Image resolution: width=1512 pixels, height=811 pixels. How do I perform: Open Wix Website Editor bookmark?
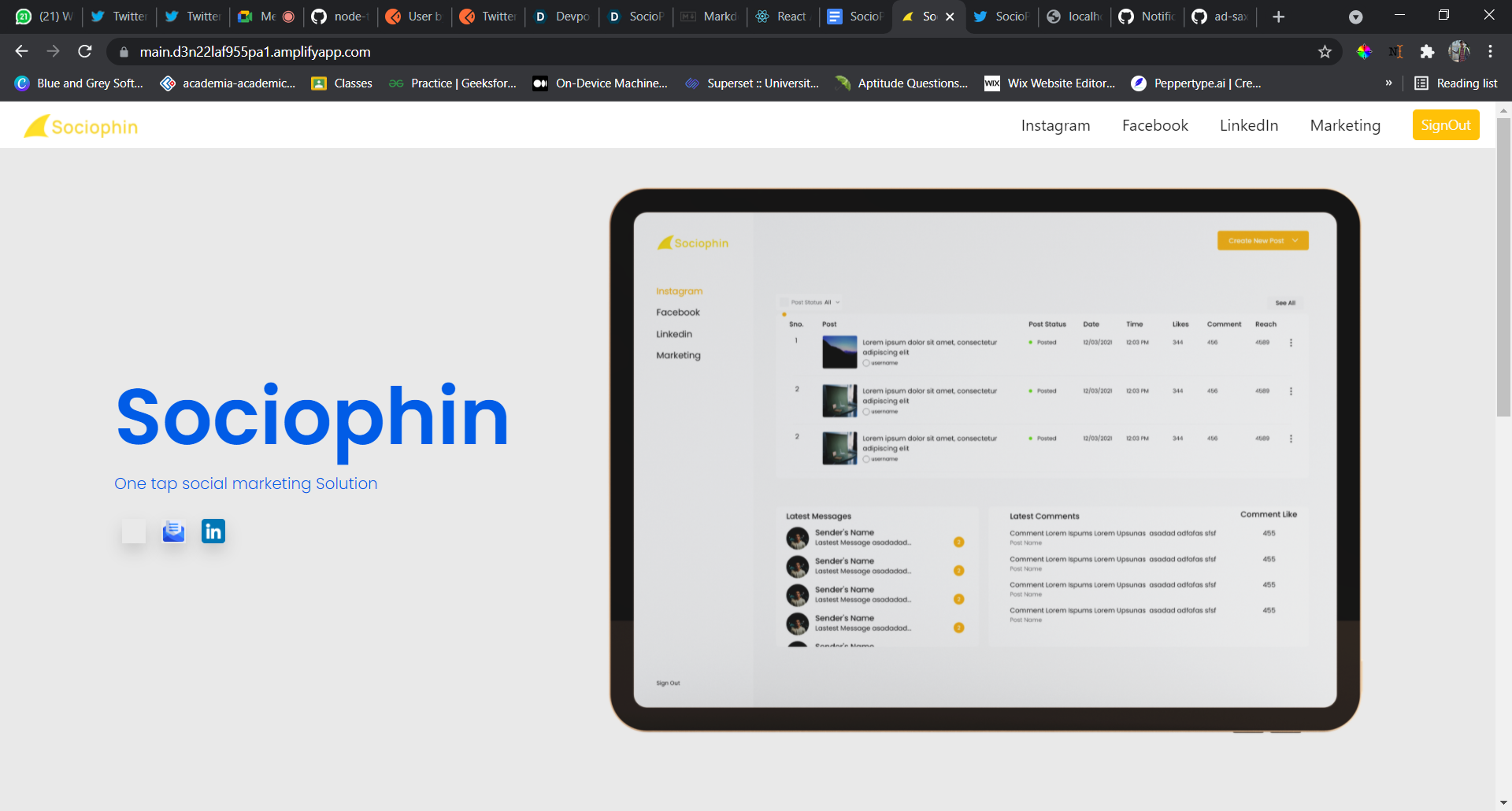(1050, 83)
